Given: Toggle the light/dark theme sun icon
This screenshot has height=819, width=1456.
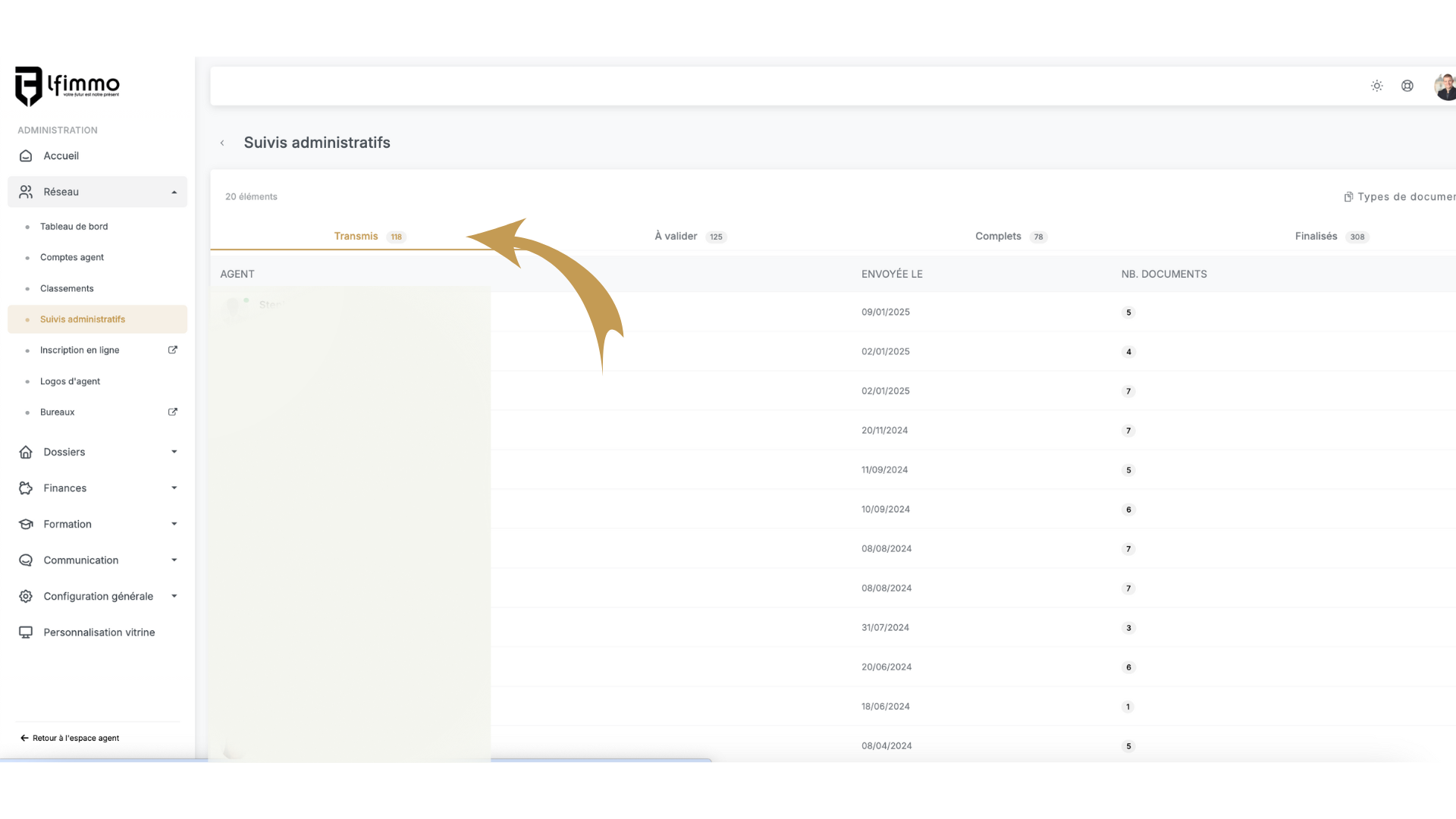Looking at the screenshot, I should click(1376, 86).
